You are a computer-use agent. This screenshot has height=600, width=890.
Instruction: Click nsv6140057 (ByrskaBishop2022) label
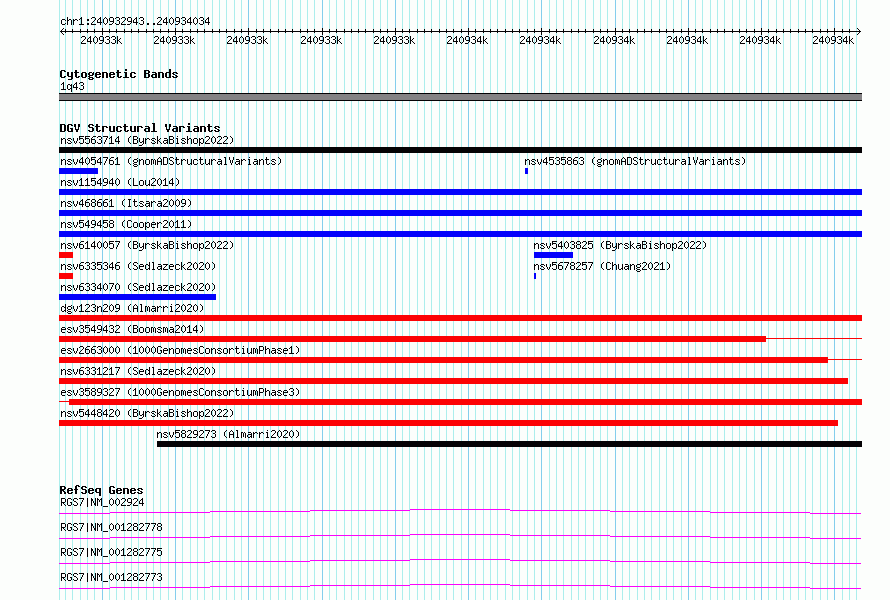147,245
